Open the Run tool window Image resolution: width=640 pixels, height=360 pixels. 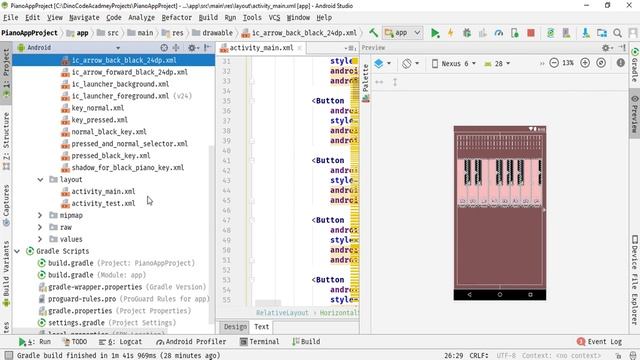point(35,342)
